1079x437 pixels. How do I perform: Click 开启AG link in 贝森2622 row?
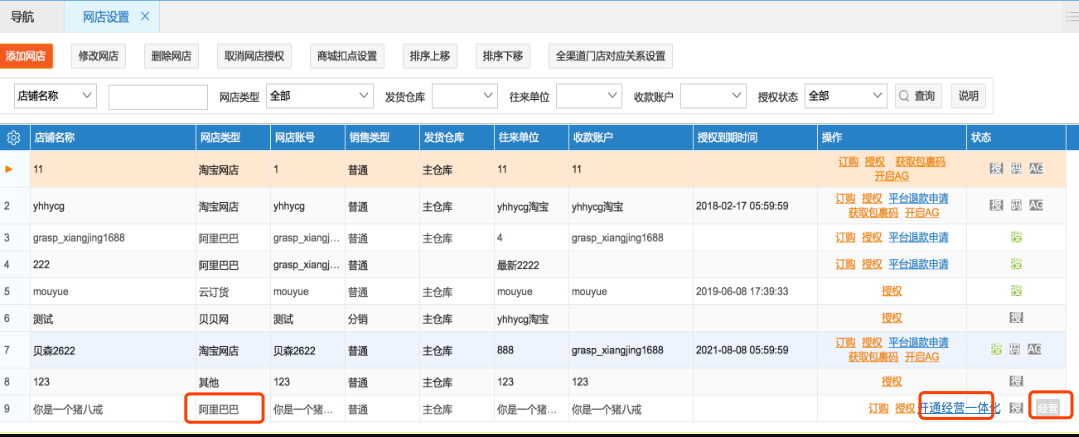pyautogui.click(x=921, y=357)
